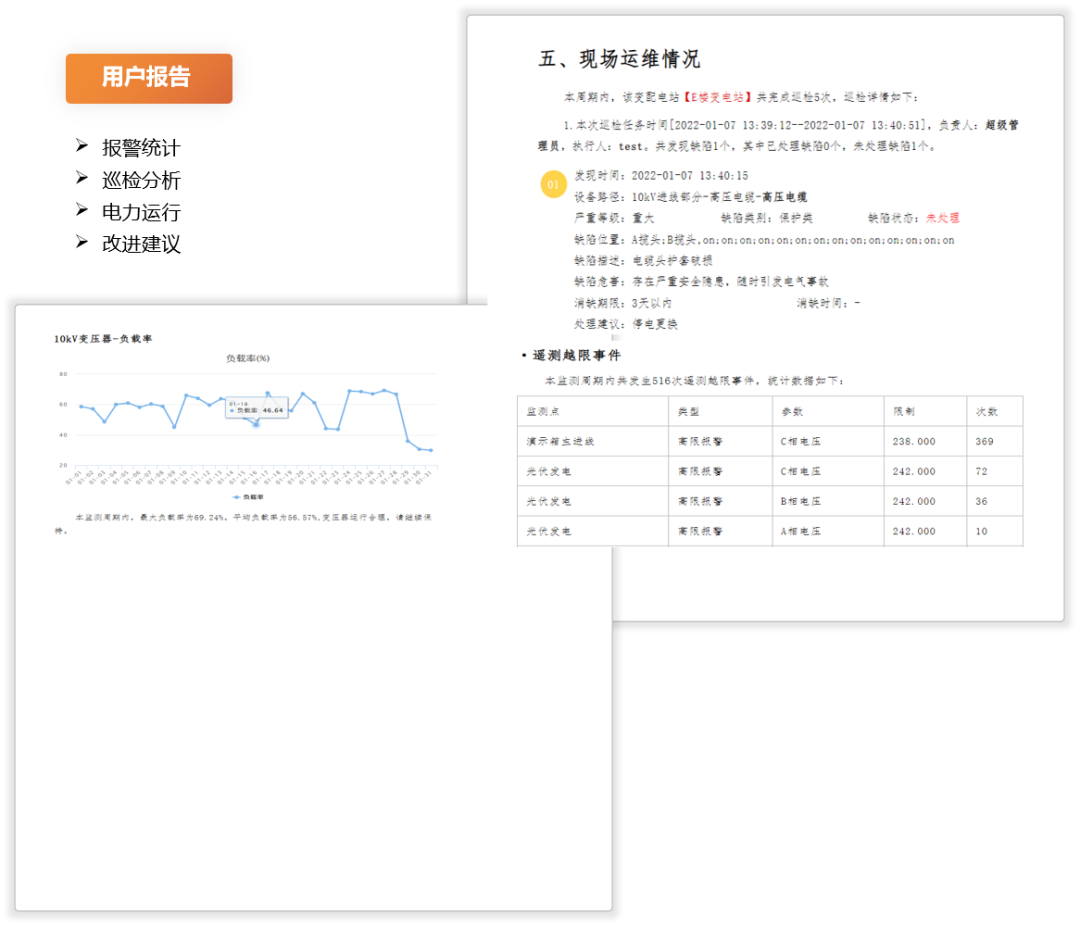Select the 次数 table column header
1080x927 pixels.
click(x=986, y=411)
